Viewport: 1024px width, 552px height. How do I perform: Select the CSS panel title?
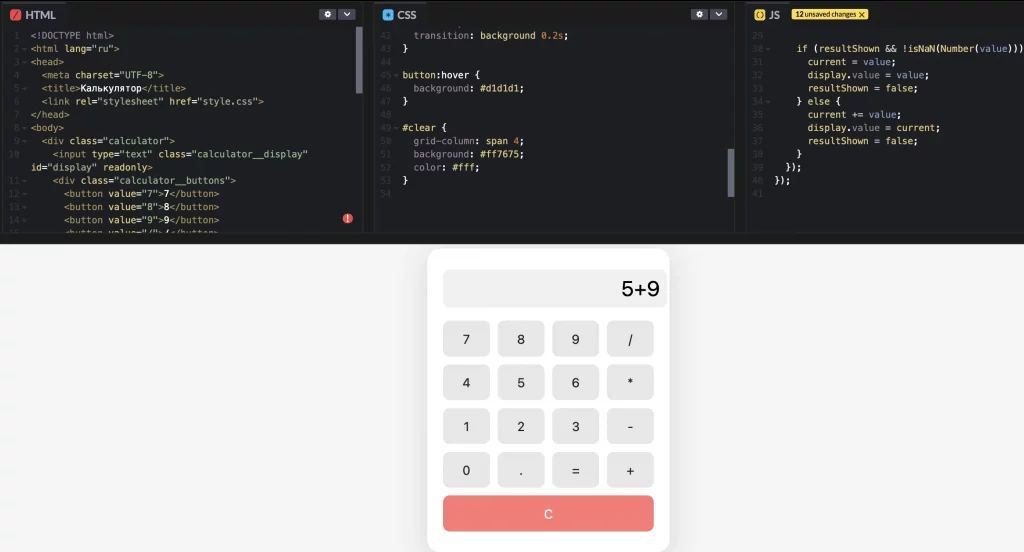[x=407, y=14]
